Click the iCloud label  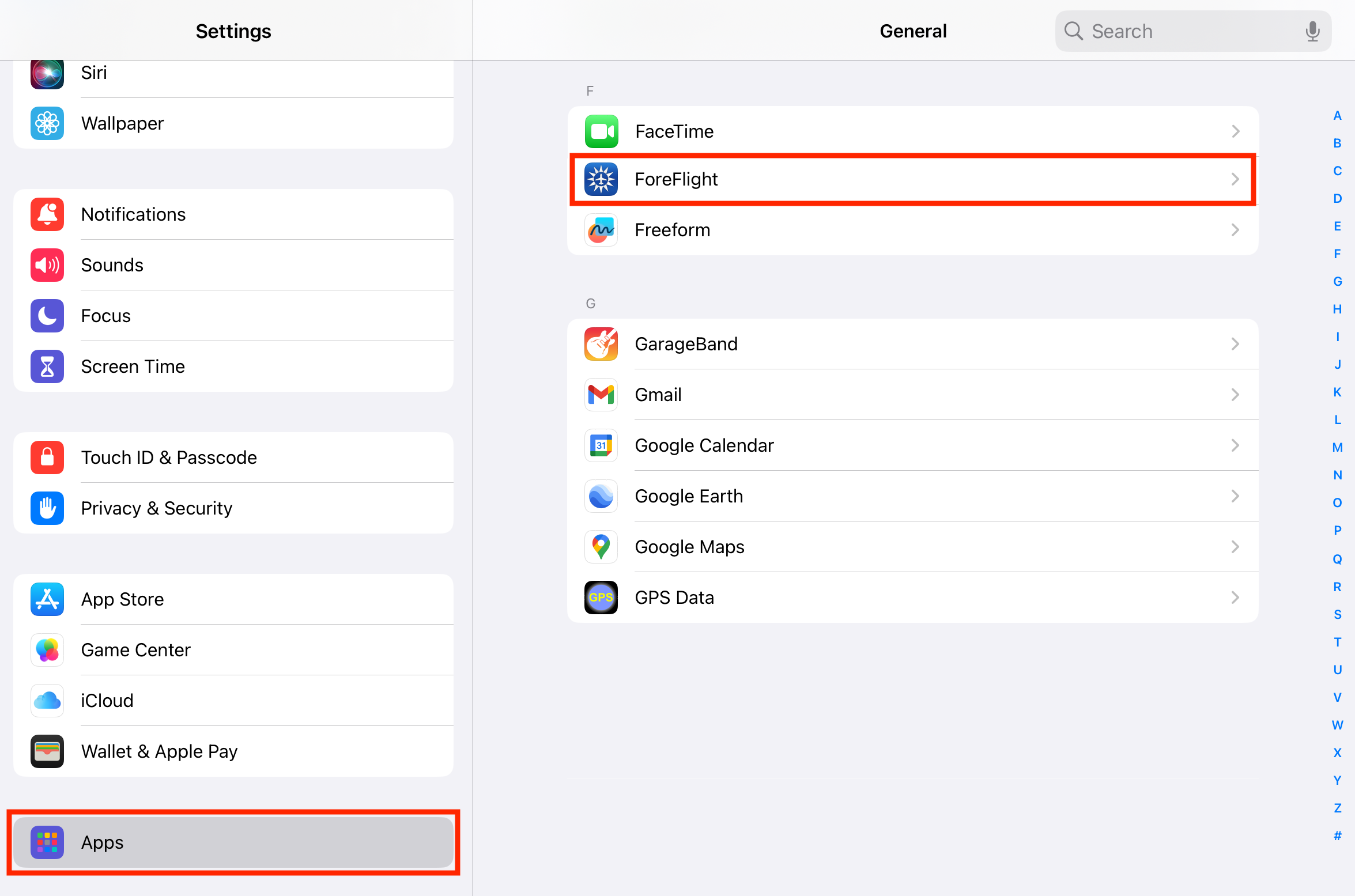(x=107, y=701)
